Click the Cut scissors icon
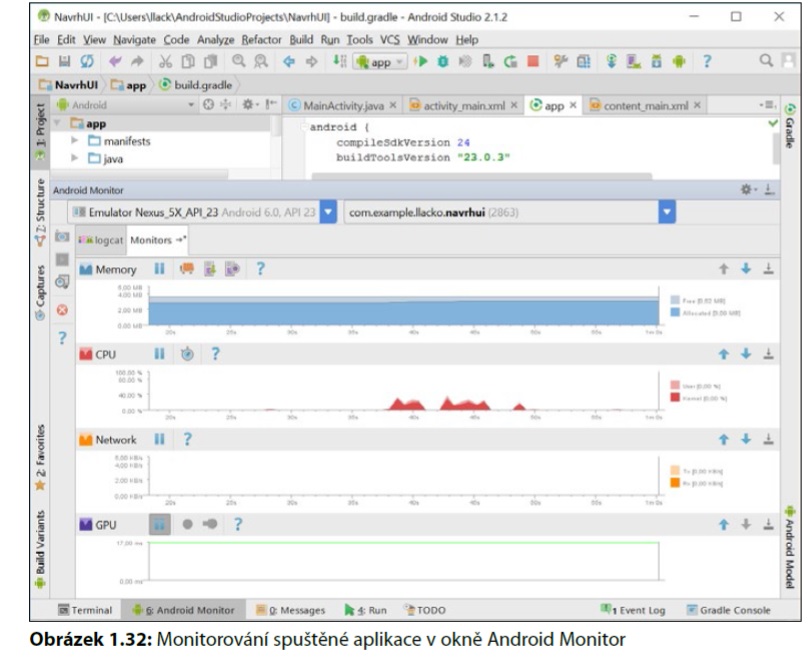The image size is (808, 659). pyautogui.click(x=165, y=61)
